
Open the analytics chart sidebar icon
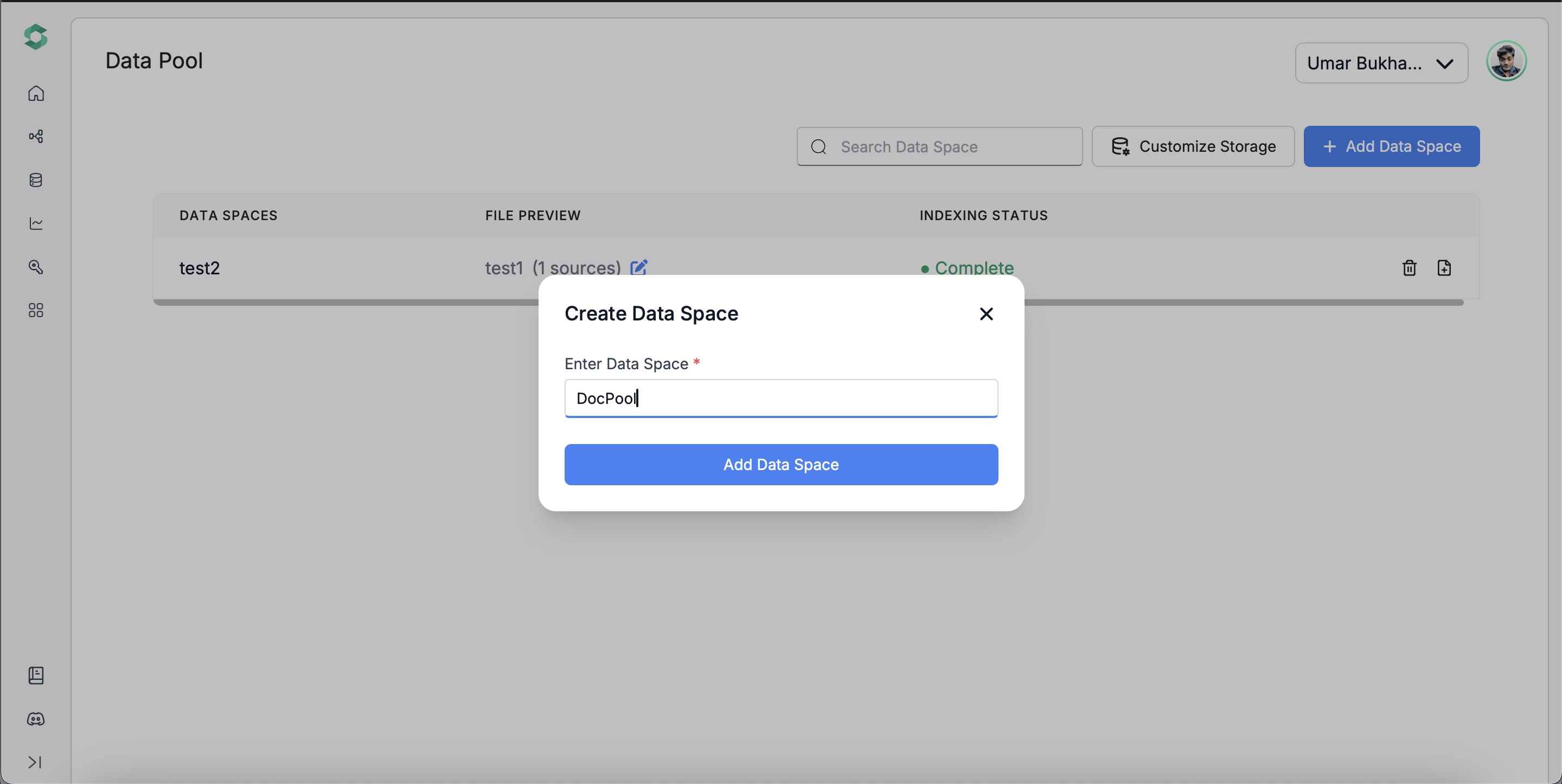pos(36,224)
